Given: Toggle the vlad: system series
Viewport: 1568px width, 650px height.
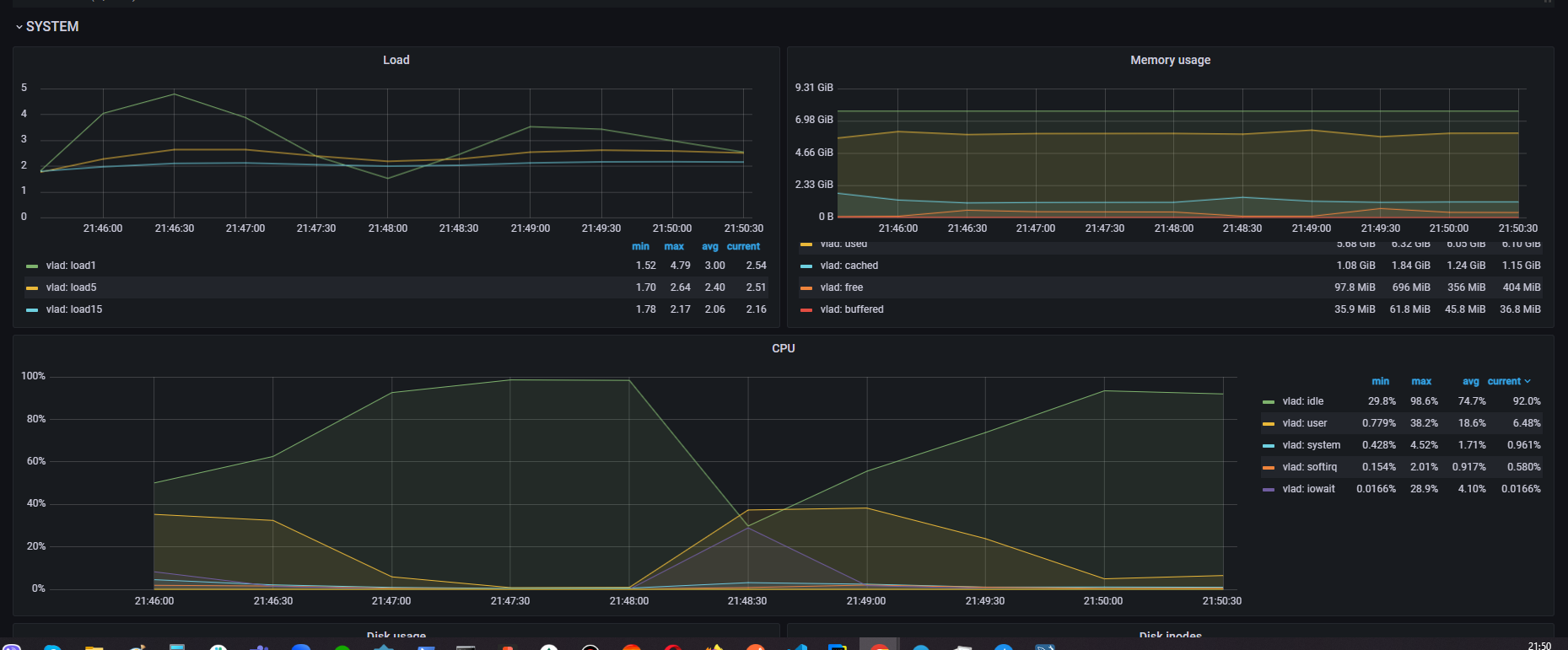Looking at the screenshot, I should click(1311, 445).
